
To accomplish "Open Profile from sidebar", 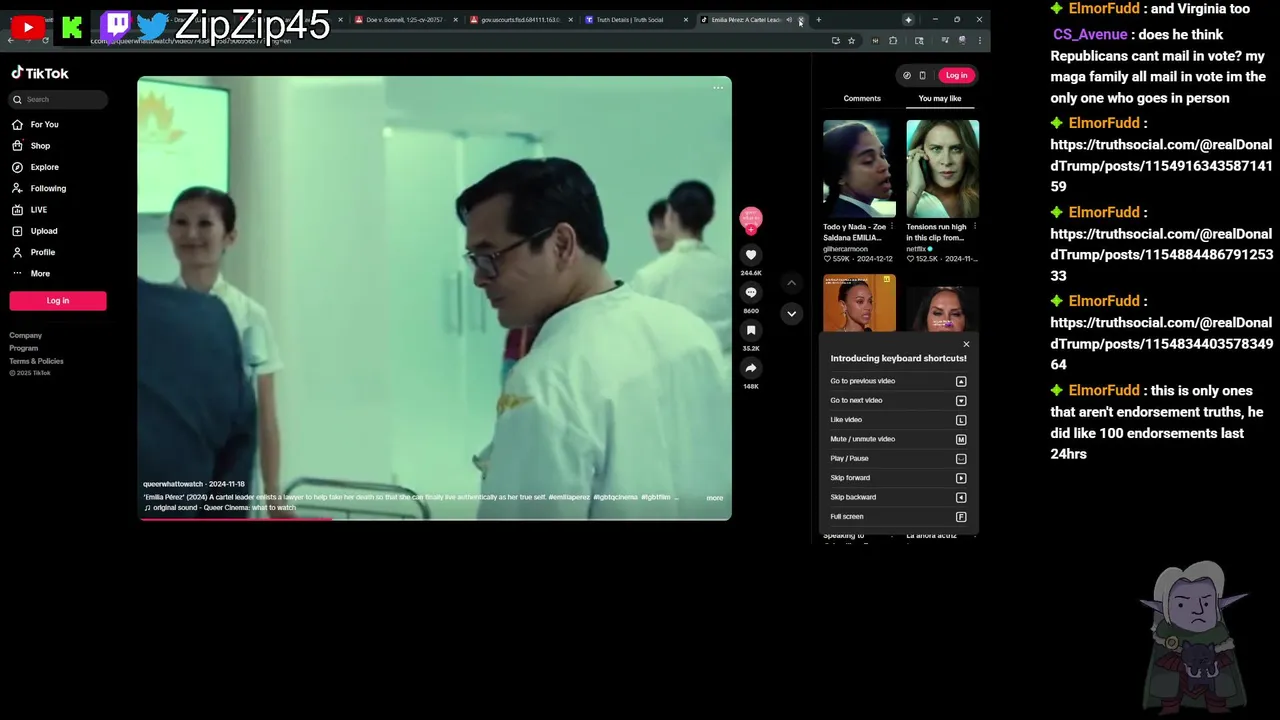I will pos(34,252).
